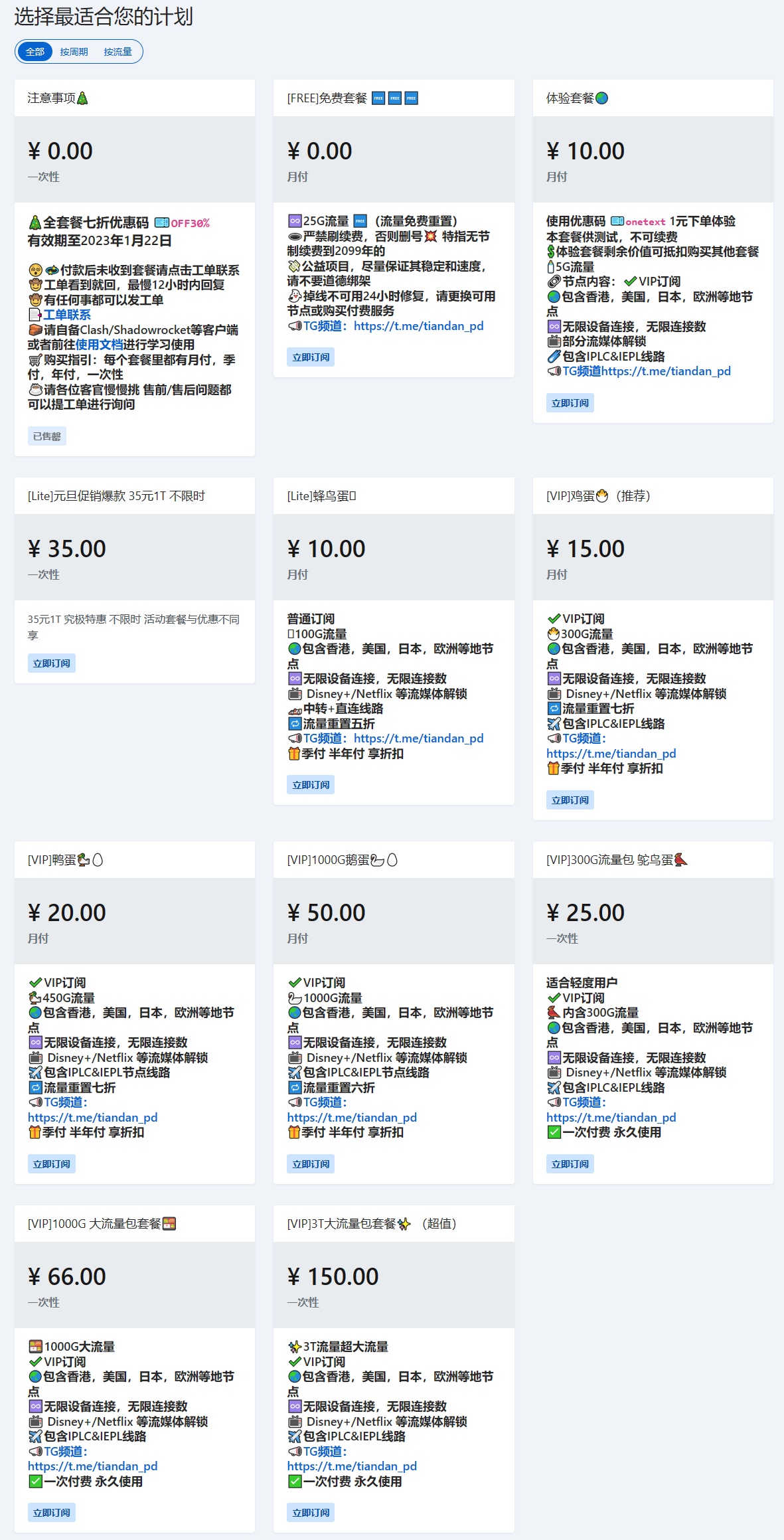
Task: Subscribe to the [VIP]1000G鹅蛋 plan
Action: tap(311, 1164)
